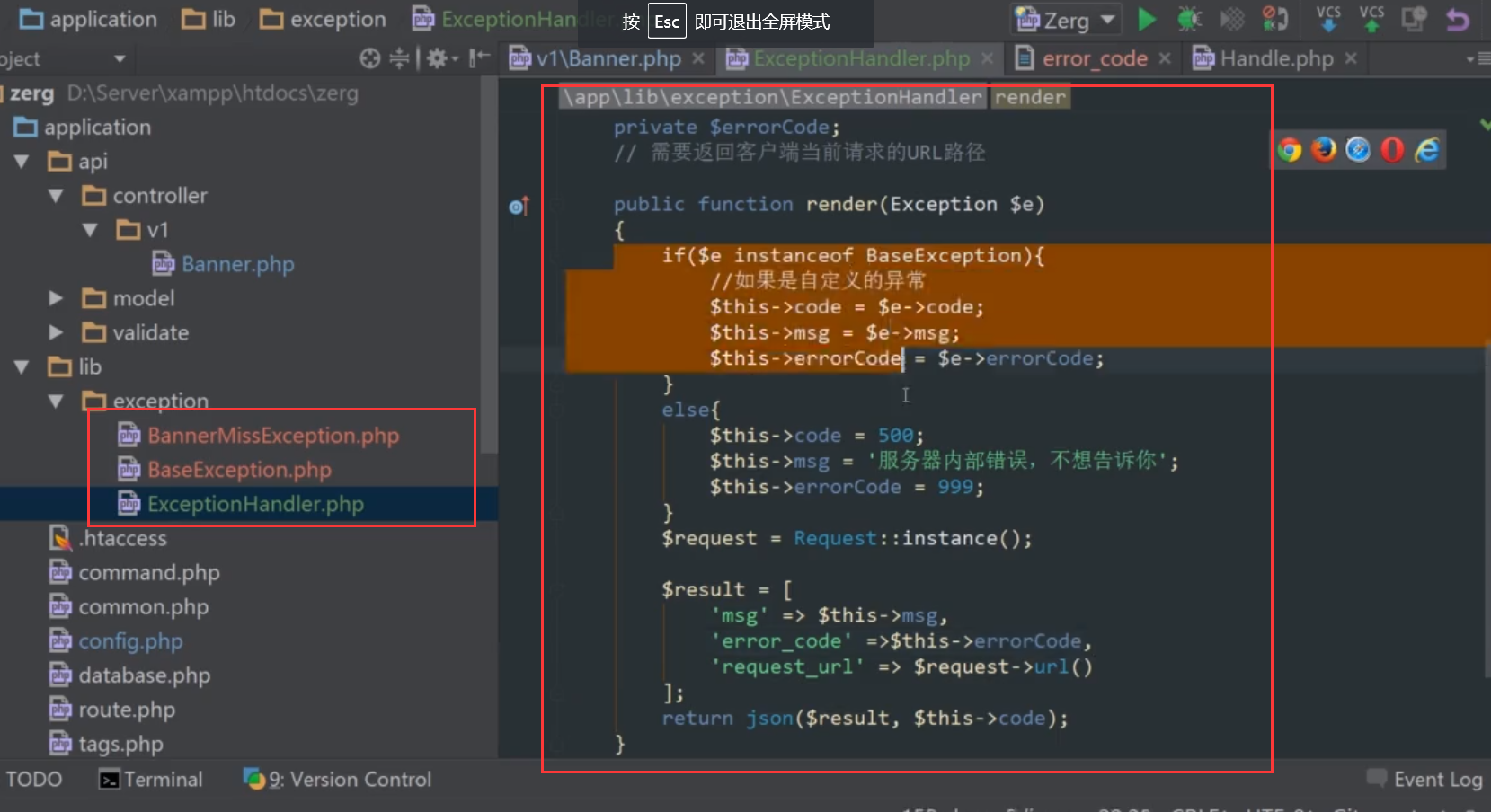Select route.php file
The width and height of the screenshot is (1491, 812).
[x=112, y=710]
